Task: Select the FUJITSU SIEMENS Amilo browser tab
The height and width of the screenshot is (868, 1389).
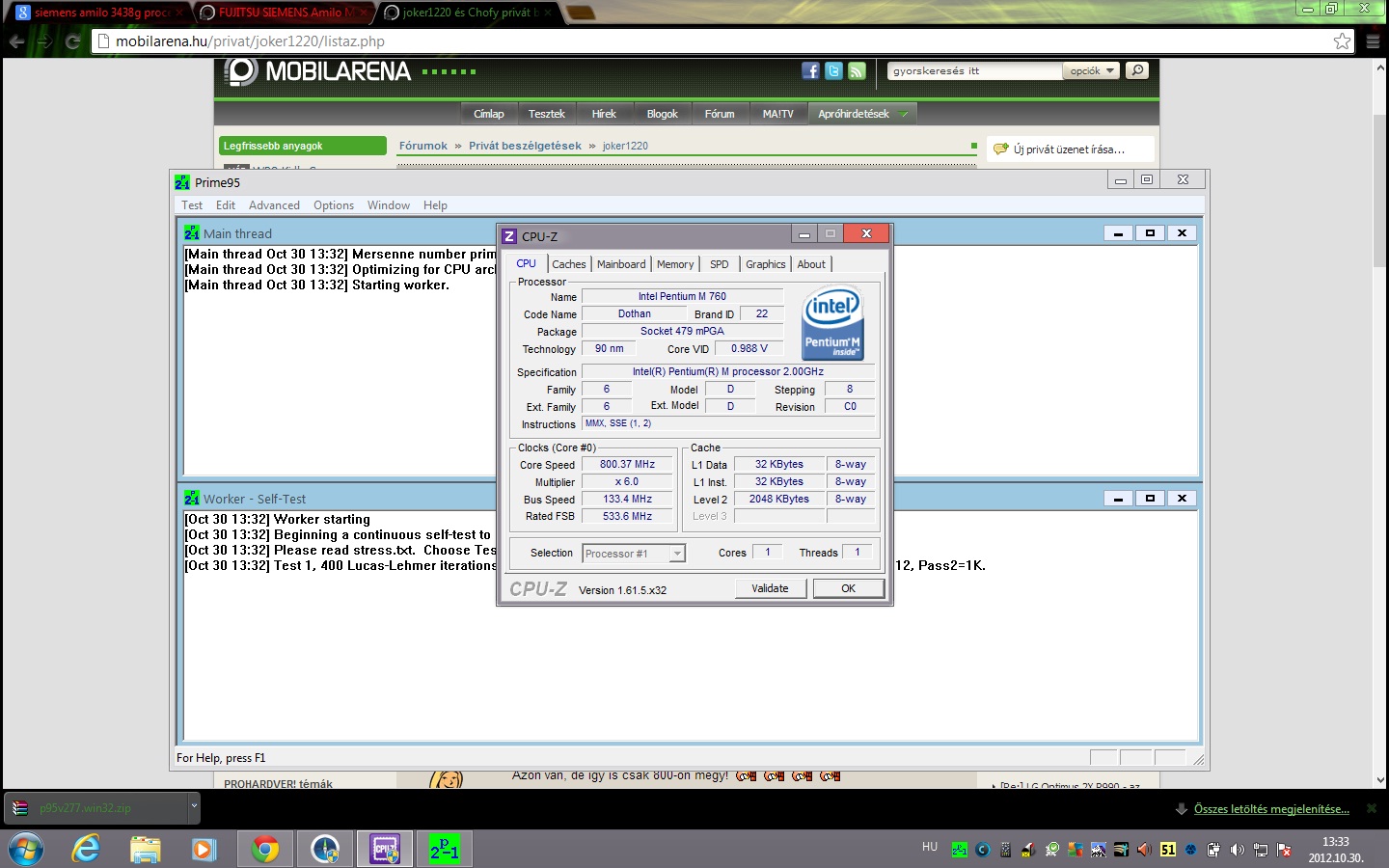Action: click(x=284, y=13)
